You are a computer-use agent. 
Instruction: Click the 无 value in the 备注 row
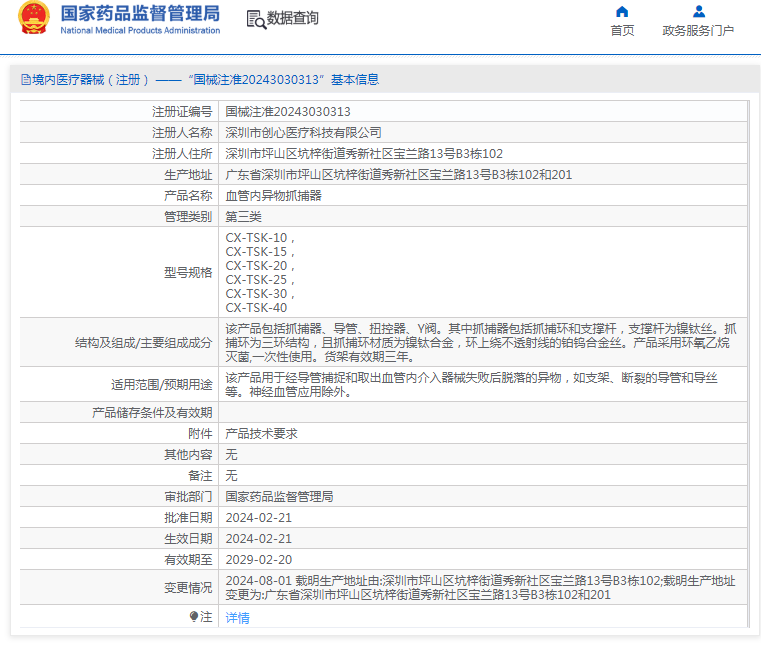click(232, 476)
